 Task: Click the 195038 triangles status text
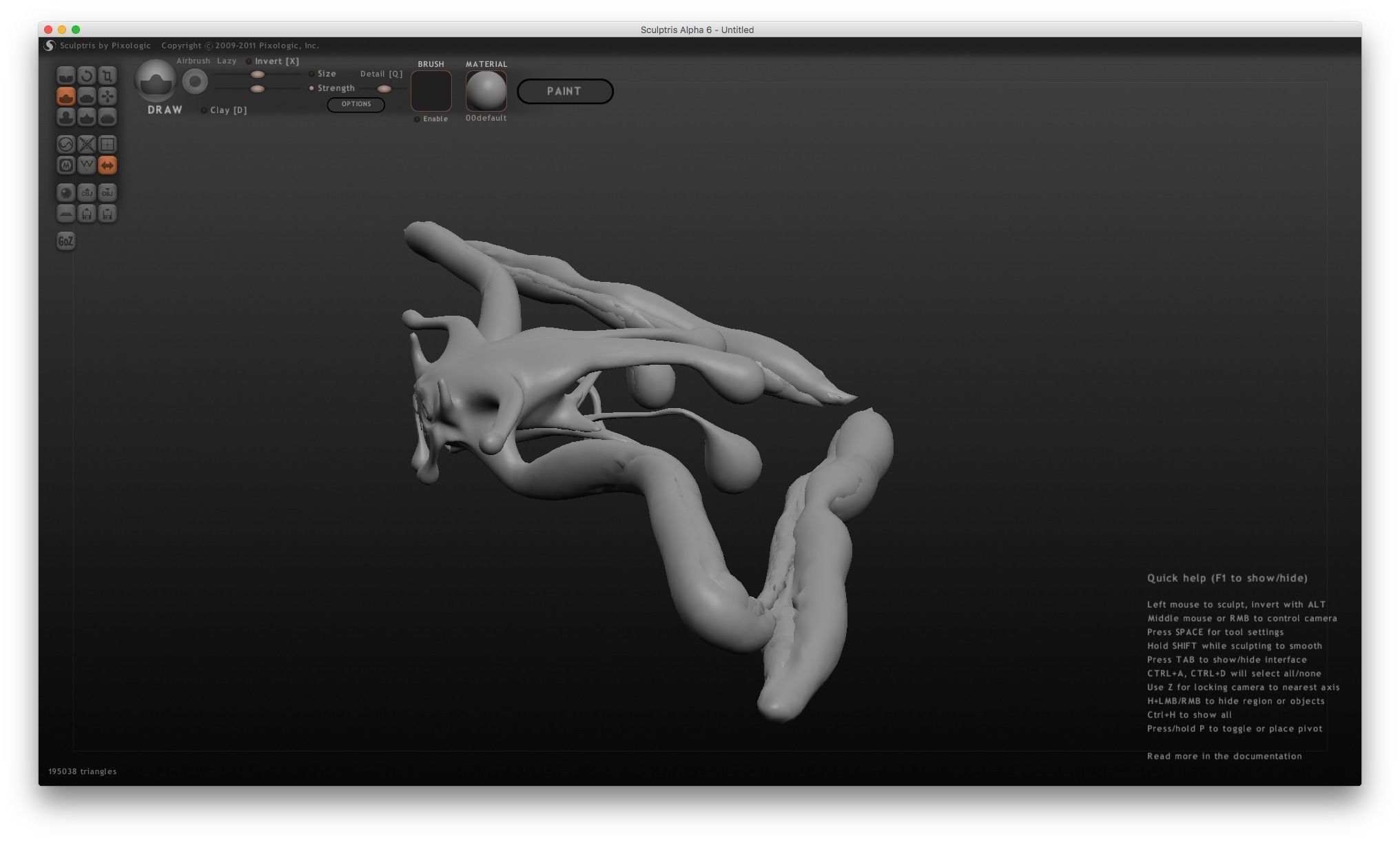pos(83,771)
